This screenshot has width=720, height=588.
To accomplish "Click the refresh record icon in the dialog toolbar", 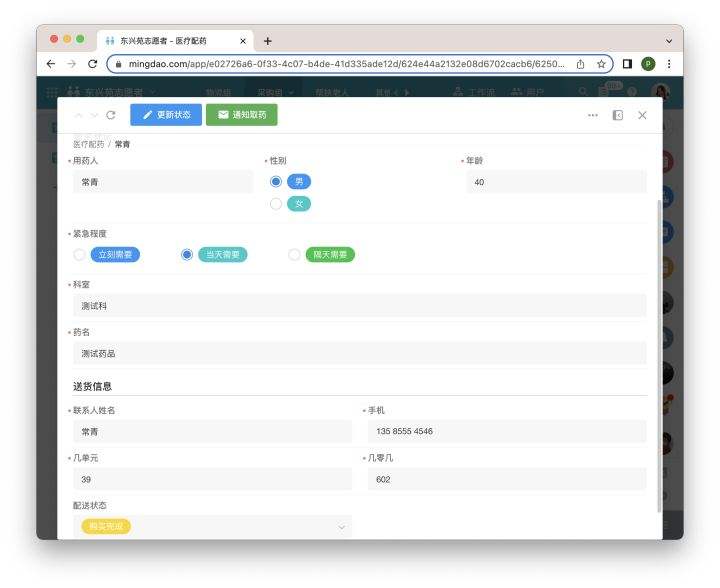I will [x=110, y=115].
